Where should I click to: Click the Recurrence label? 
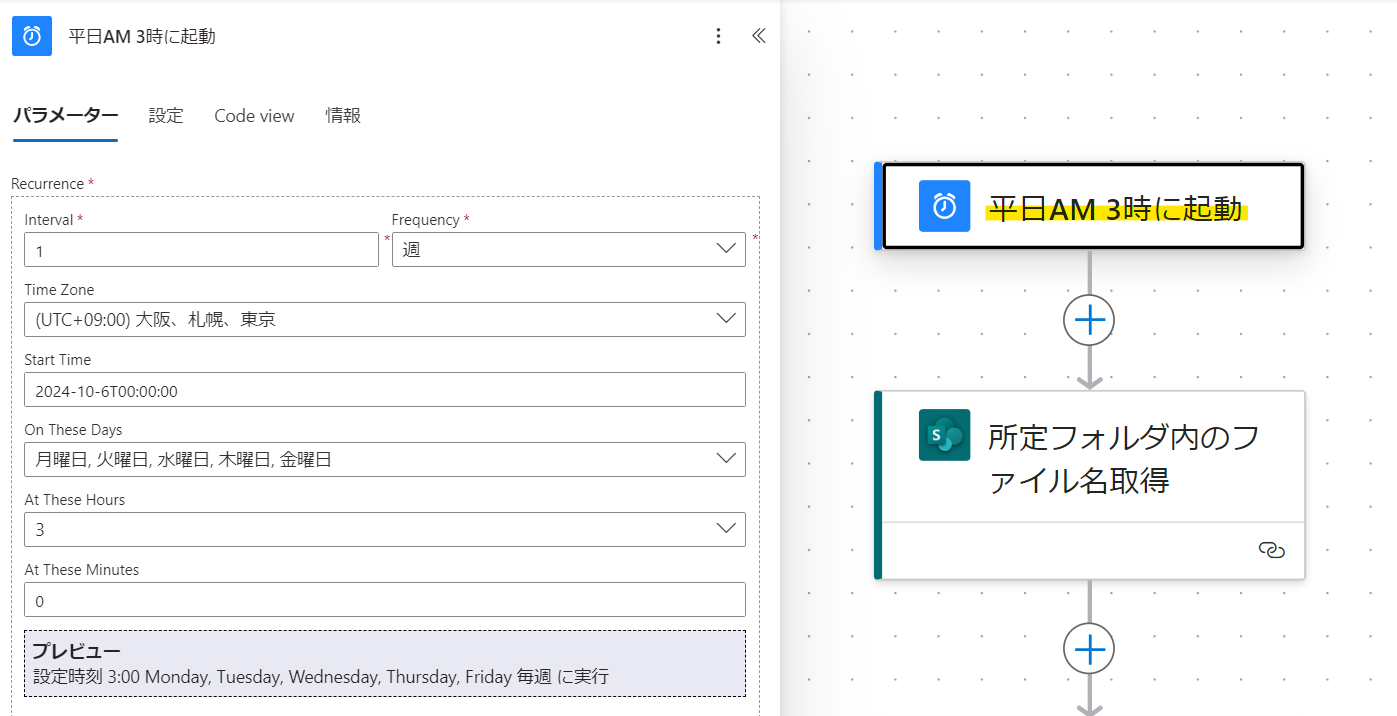pos(47,184)
